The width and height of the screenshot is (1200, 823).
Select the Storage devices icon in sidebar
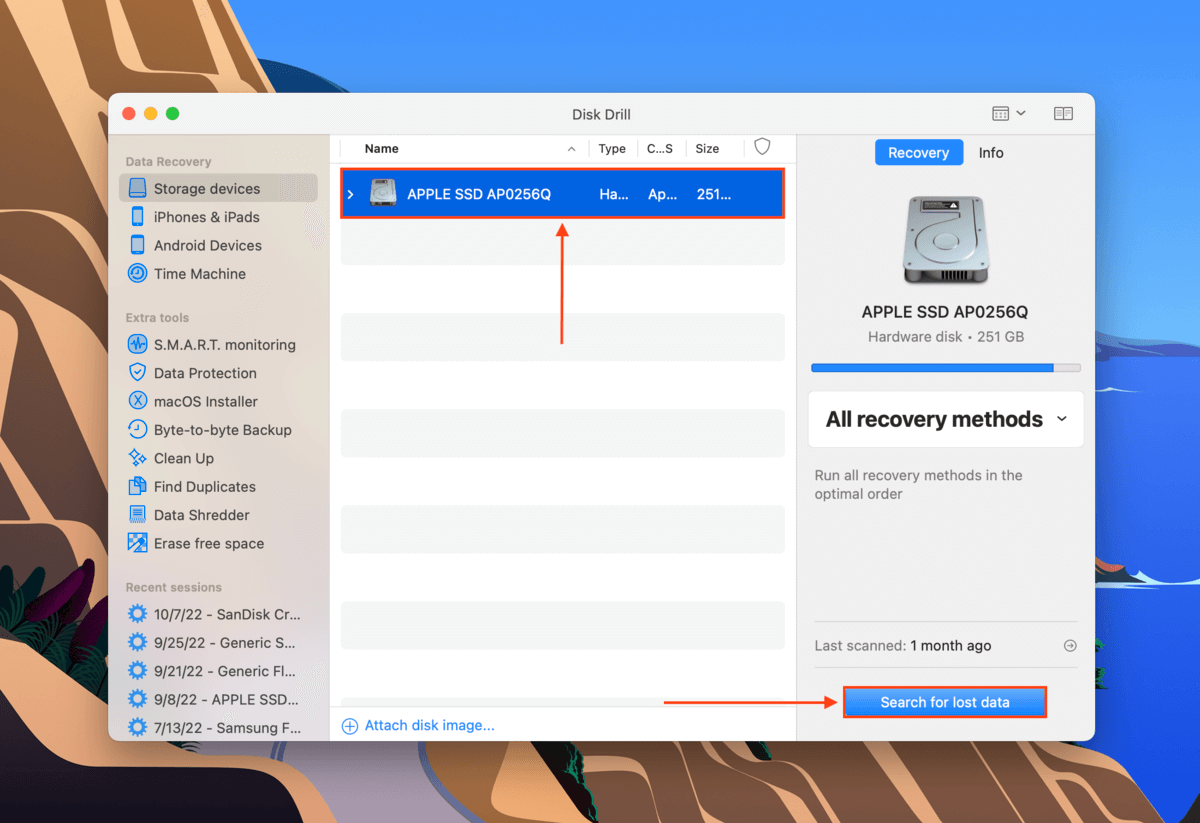(137, 188)
